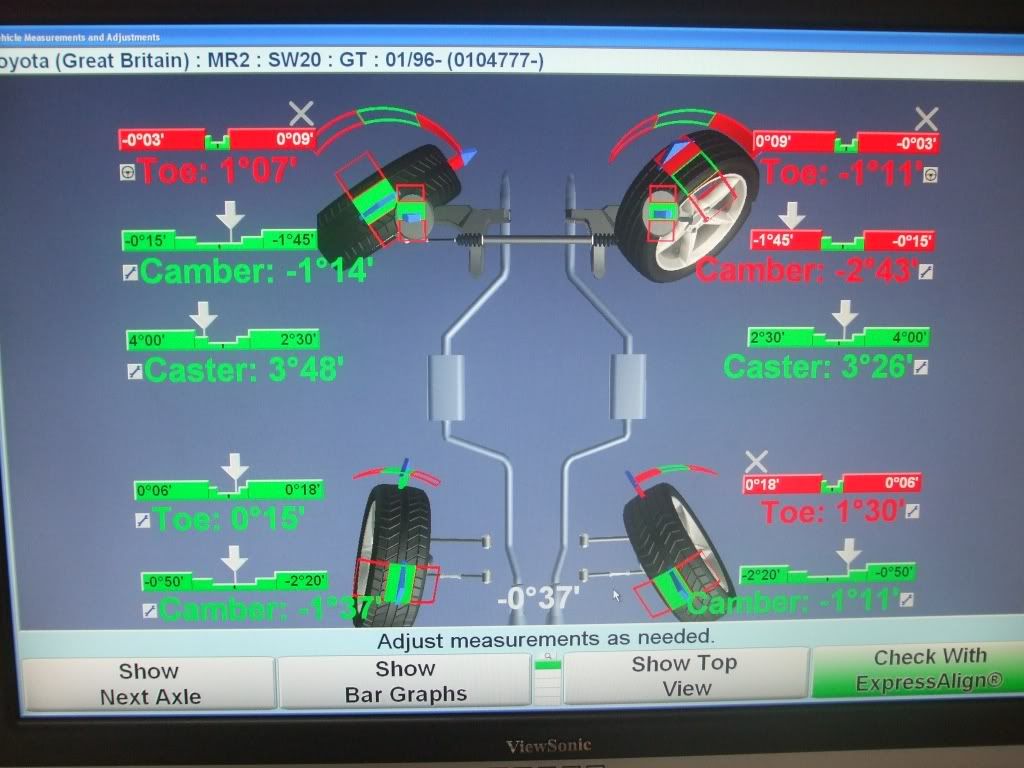The width and height of the screenshot is (1024, 768).
Task: Click the reading Camber: -2°43'
Action: pyautogui.click(x=807, y=270)
